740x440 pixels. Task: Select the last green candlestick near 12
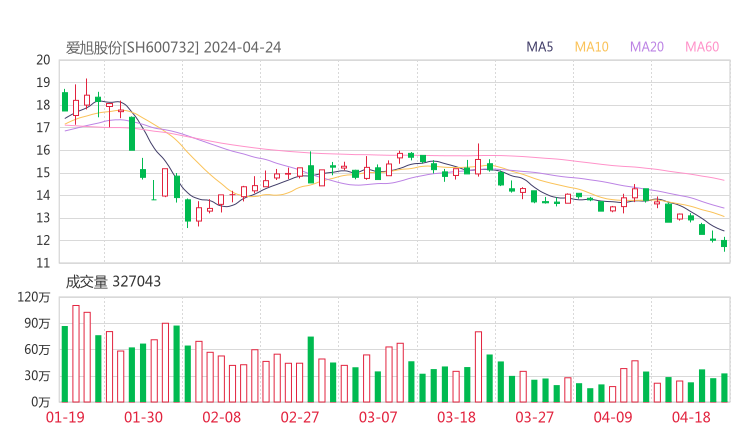point(724,244)
